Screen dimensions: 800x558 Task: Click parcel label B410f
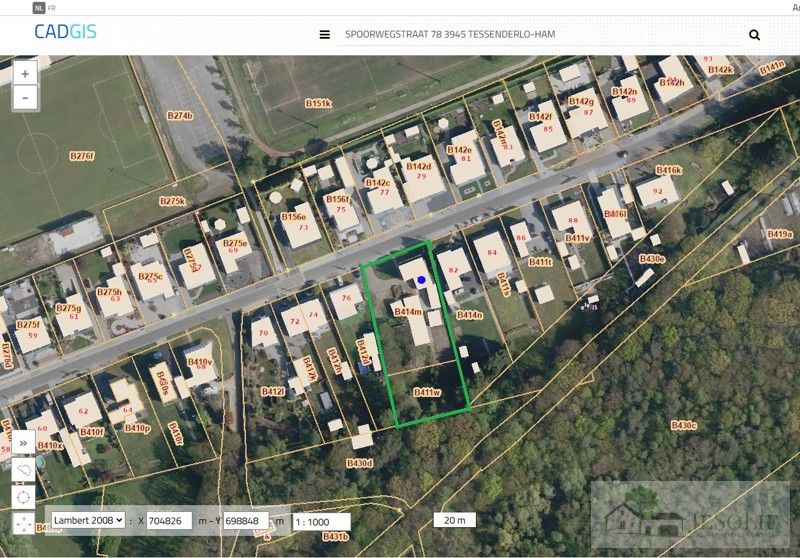coord(91,432)
